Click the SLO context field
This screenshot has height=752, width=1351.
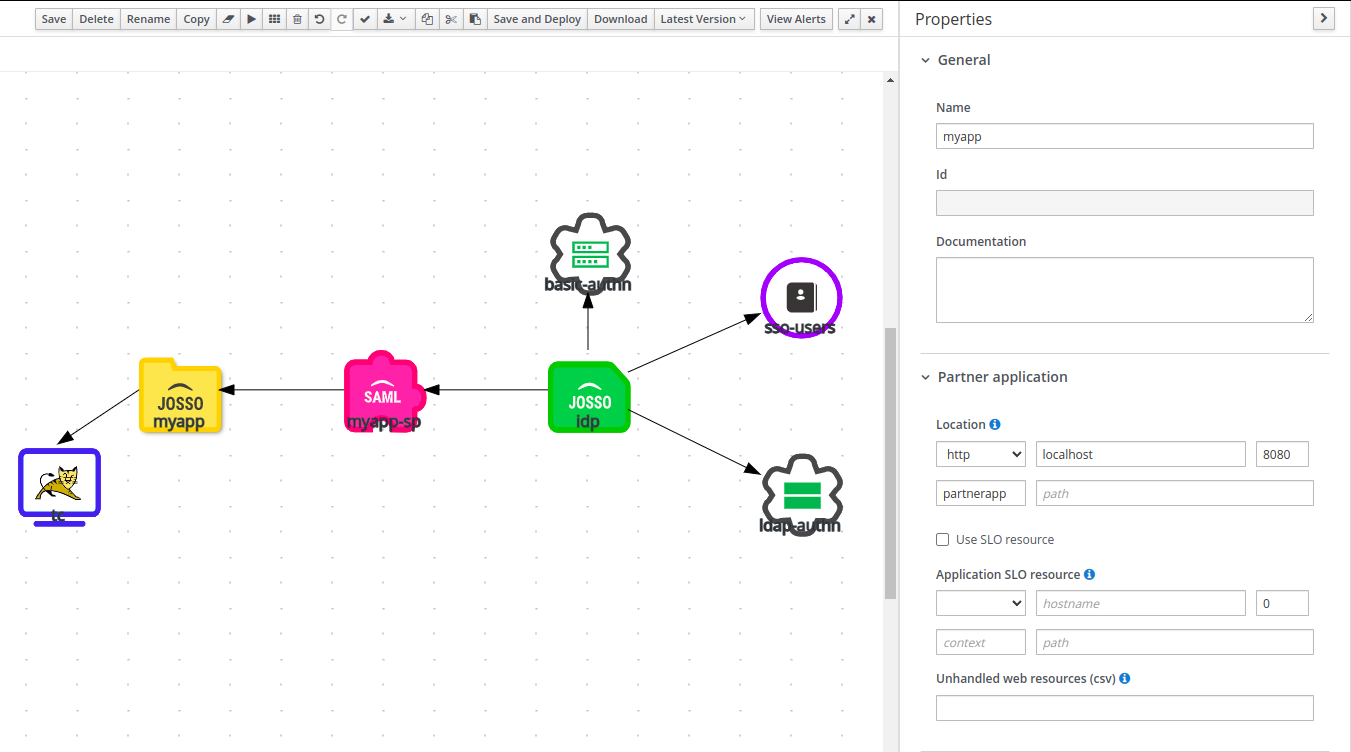point(981,642)
